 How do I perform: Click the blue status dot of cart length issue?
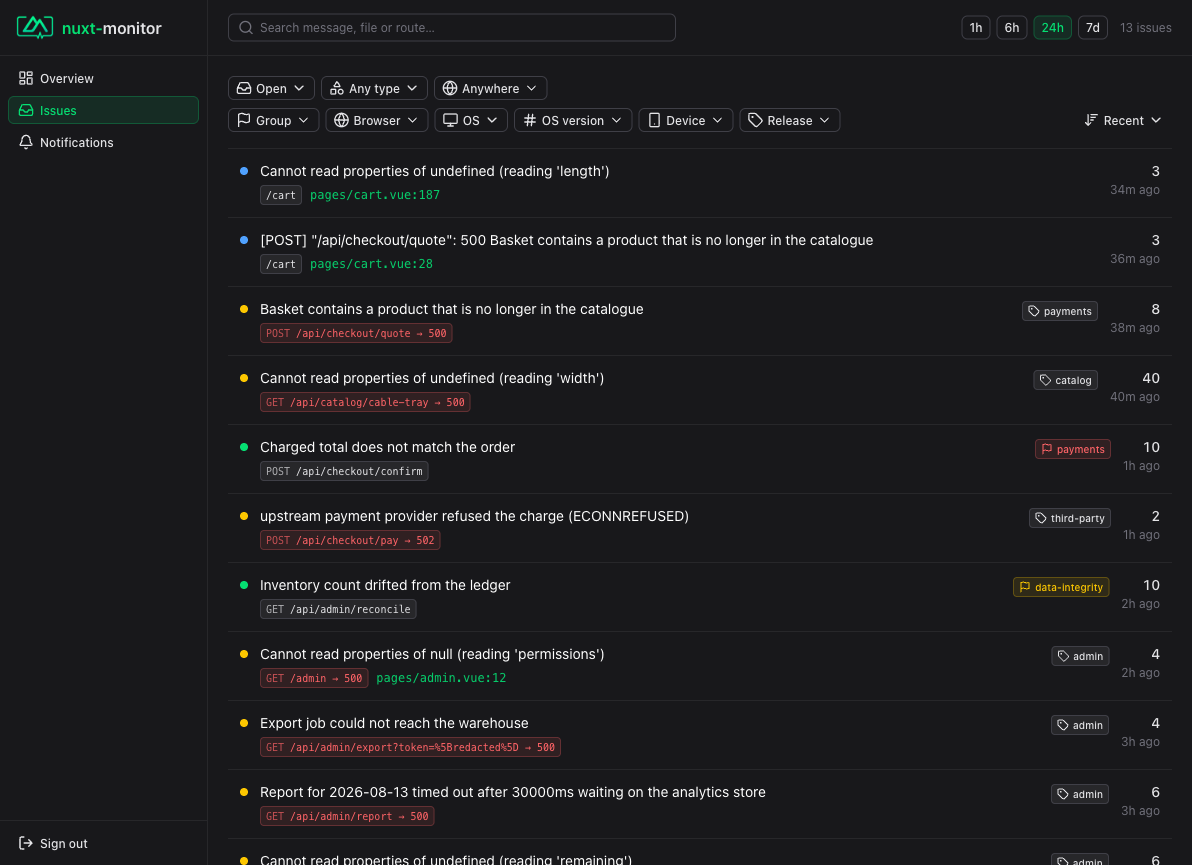tap(244, 171)
